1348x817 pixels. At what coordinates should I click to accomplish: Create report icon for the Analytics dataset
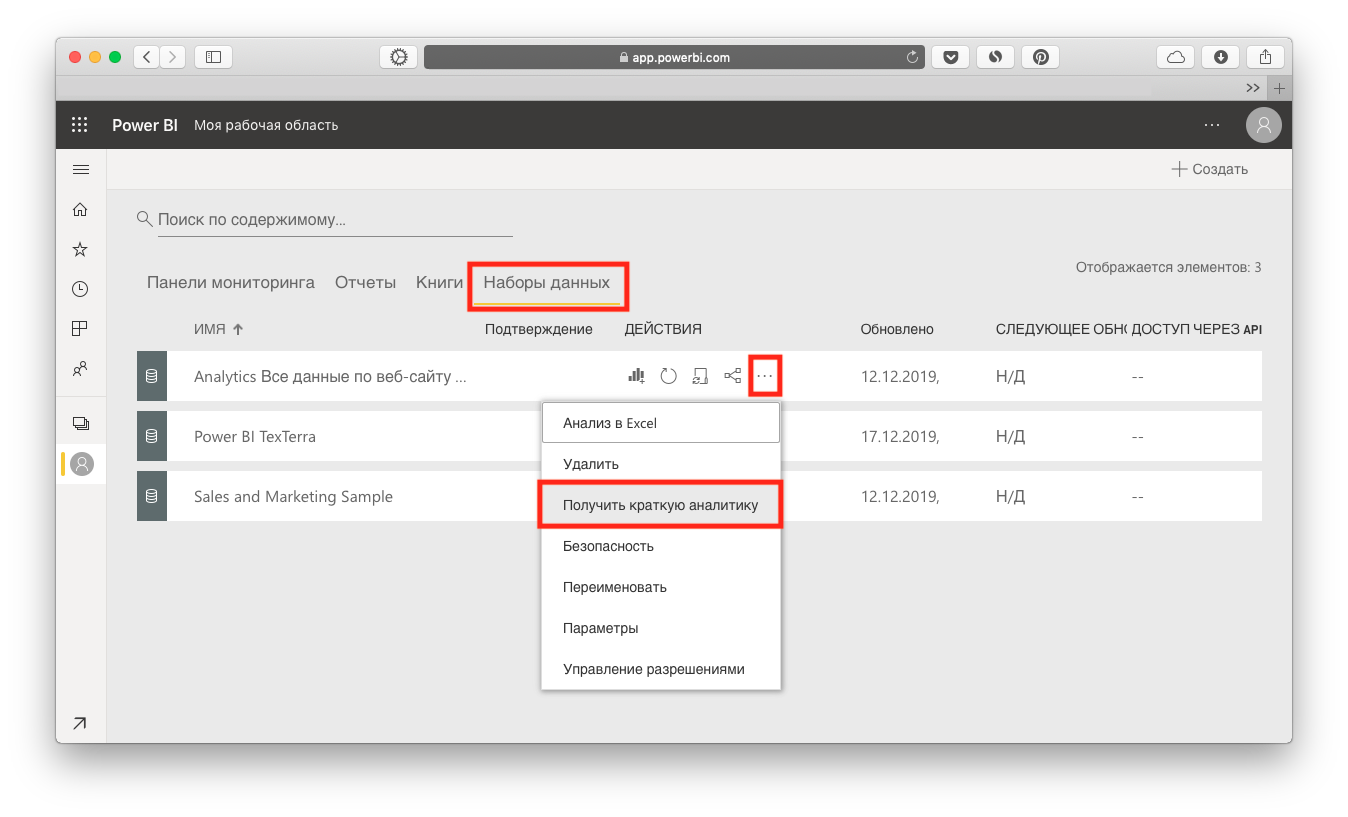coord(636,376)
